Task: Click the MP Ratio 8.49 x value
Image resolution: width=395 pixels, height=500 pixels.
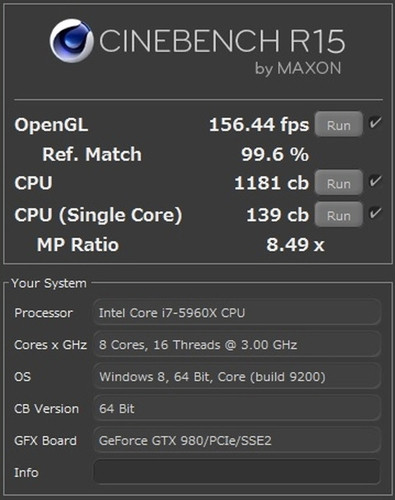Action: [295, 245]
